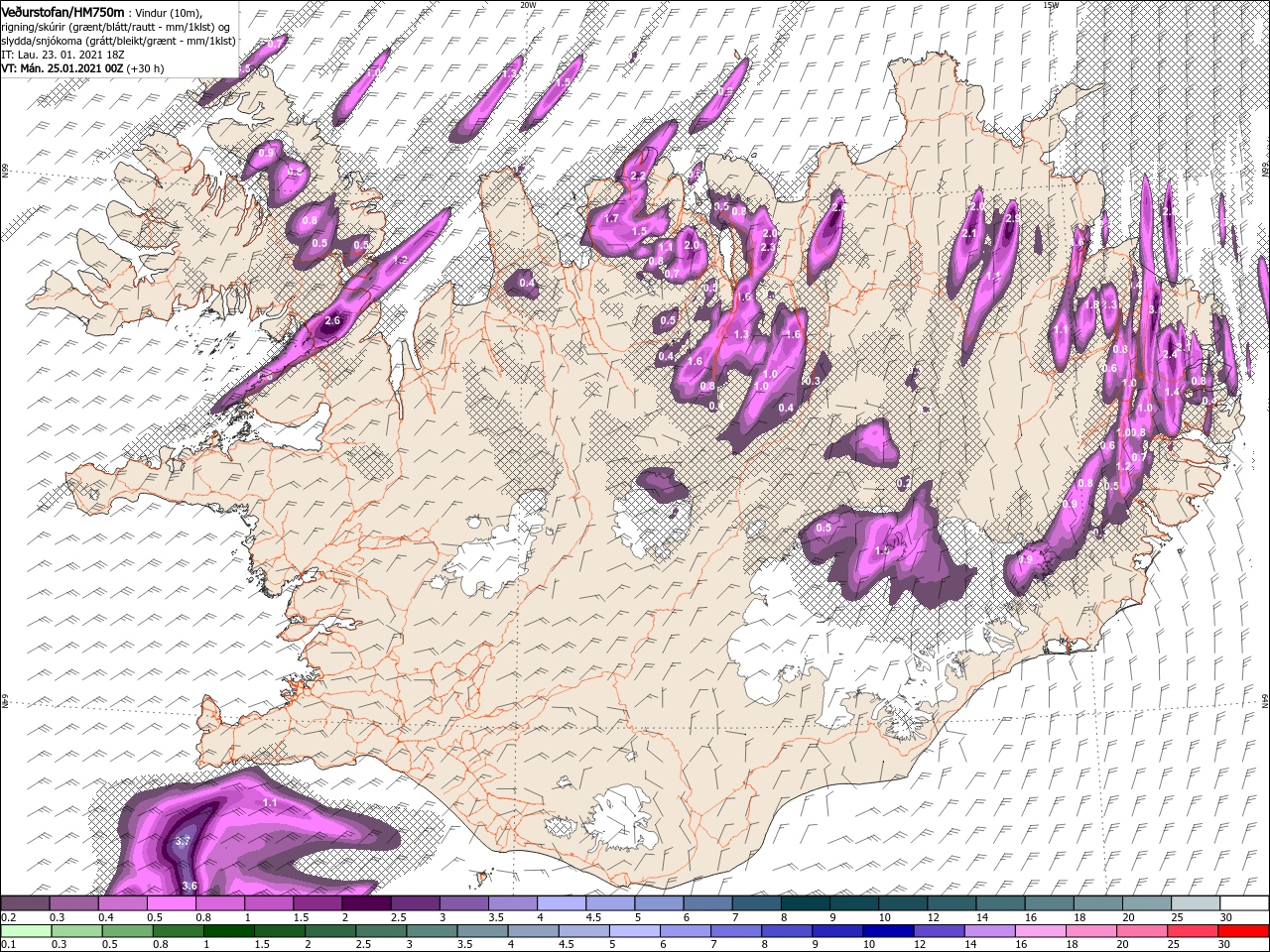Pick the dark green lower swatch between 1 and 1.5
The width and height of the screenshot is (1270, 952).
228,931
